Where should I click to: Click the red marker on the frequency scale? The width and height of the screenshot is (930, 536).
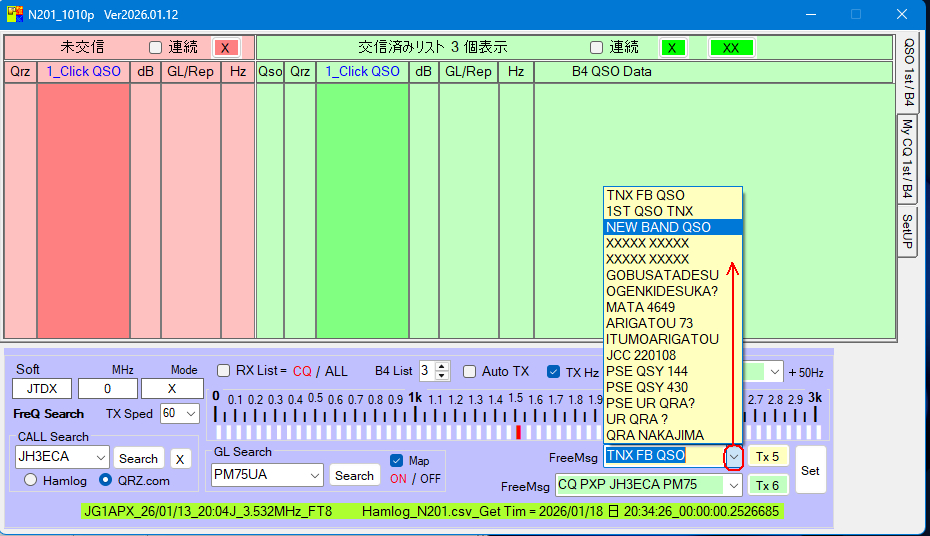point(518,432)
